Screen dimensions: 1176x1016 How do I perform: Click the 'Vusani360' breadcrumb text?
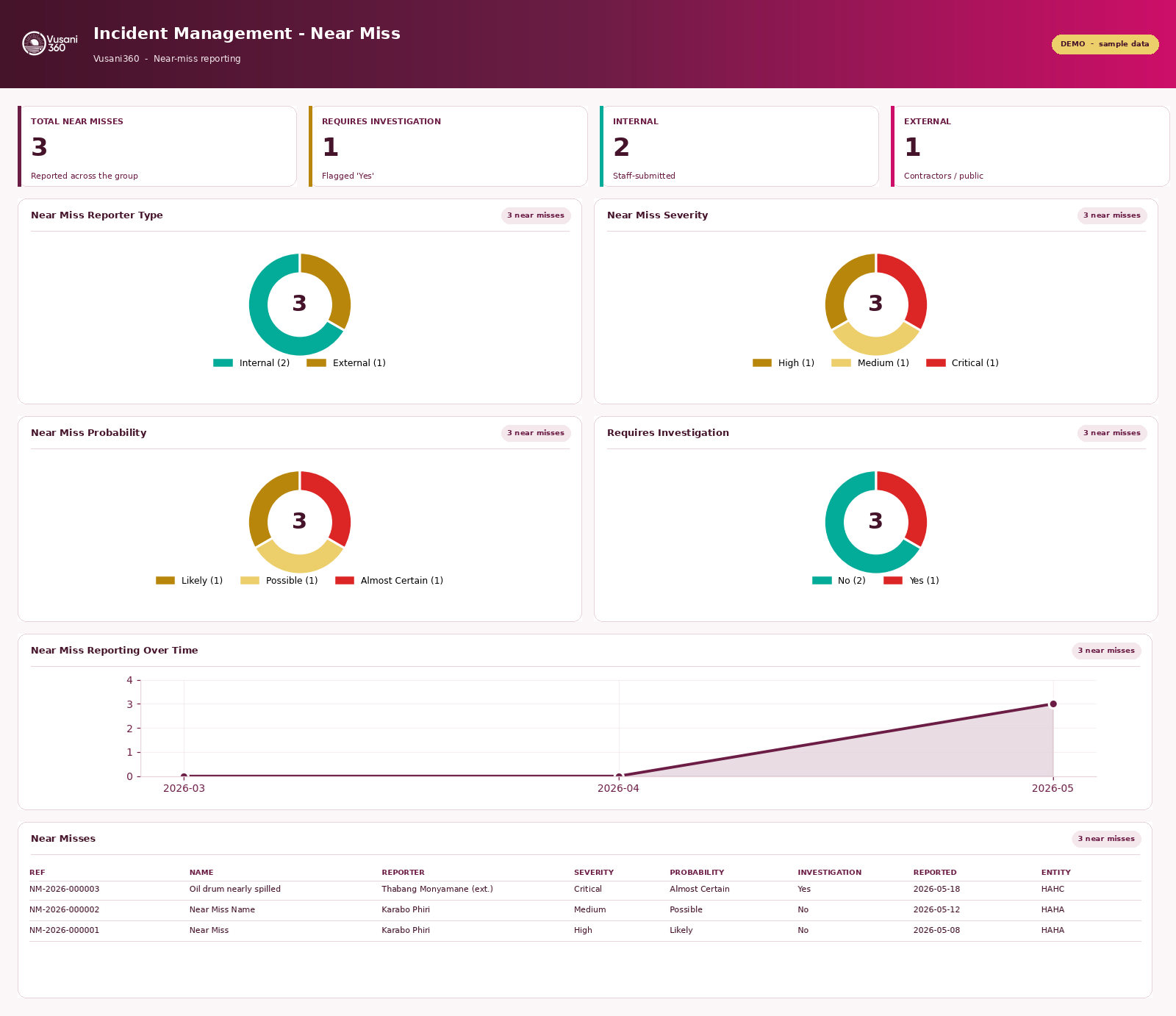(116, 59)
